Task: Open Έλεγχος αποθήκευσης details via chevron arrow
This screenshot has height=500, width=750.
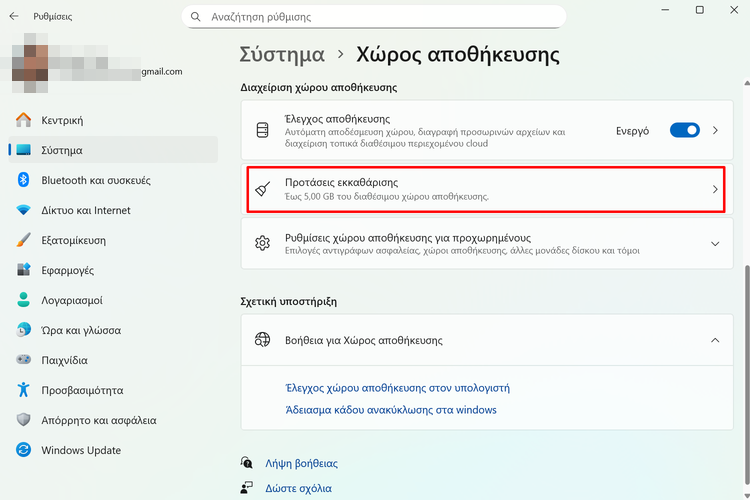Action: [x=715, y=131]
